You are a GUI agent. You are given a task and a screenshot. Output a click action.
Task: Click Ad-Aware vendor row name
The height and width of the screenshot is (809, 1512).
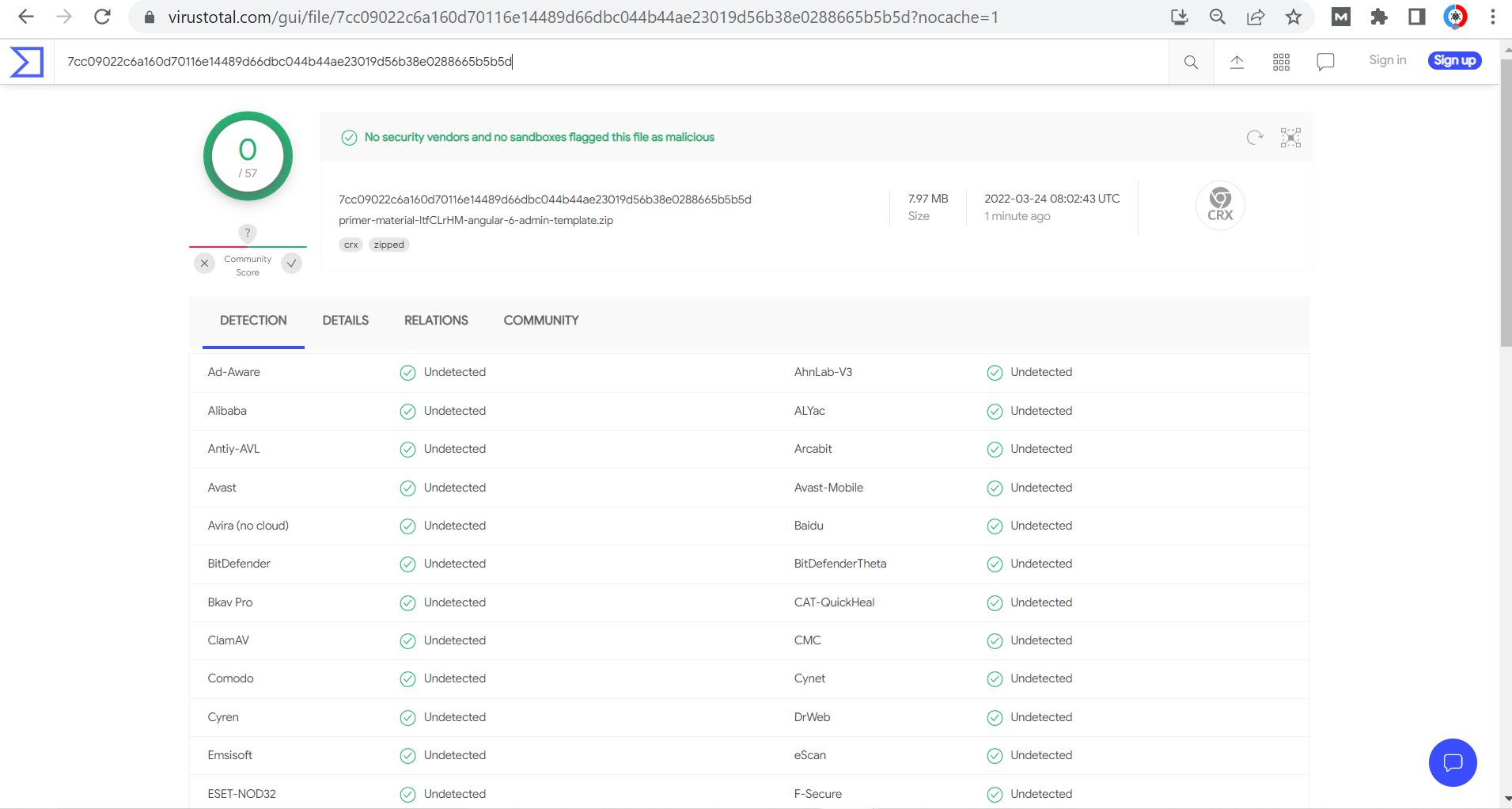pyautogui.click(x=233, y=372)
